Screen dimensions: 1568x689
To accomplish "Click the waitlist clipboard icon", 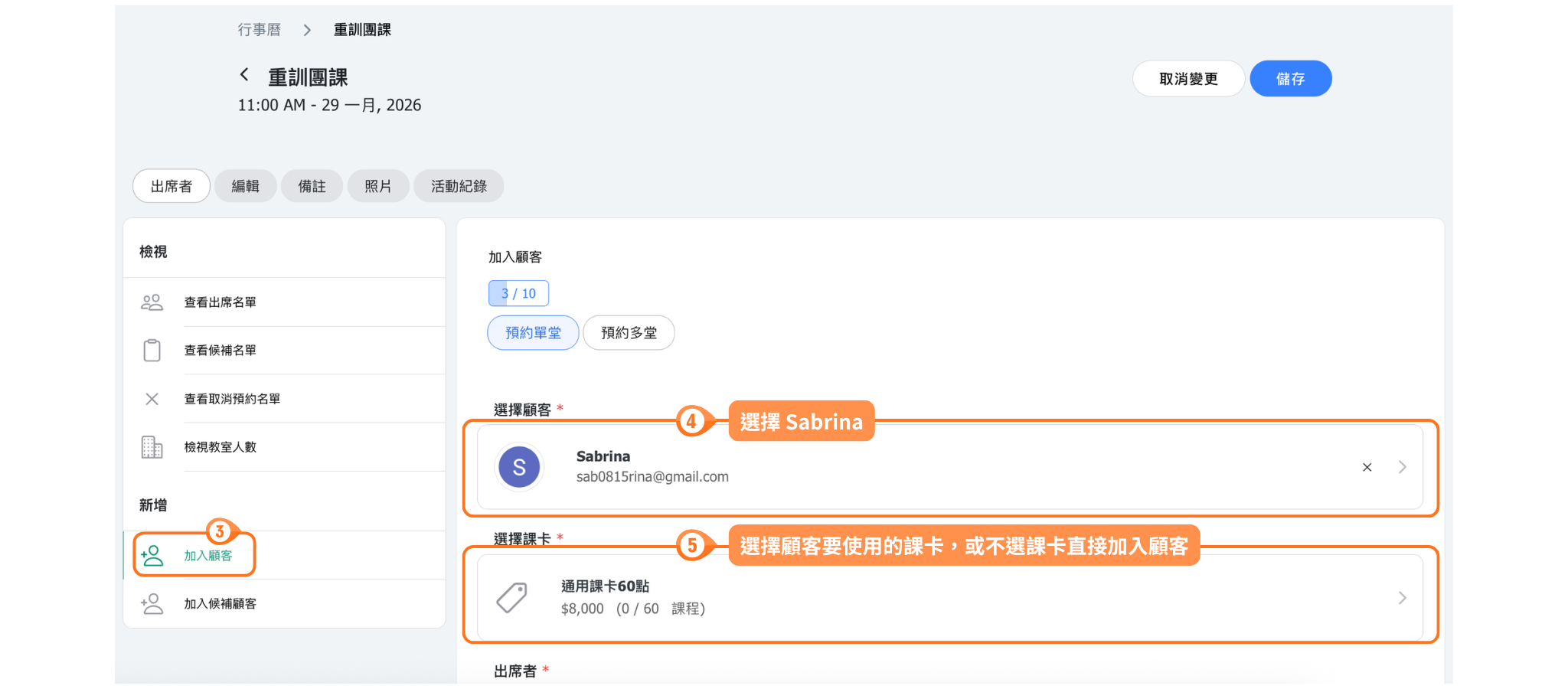I will [152, 351].
